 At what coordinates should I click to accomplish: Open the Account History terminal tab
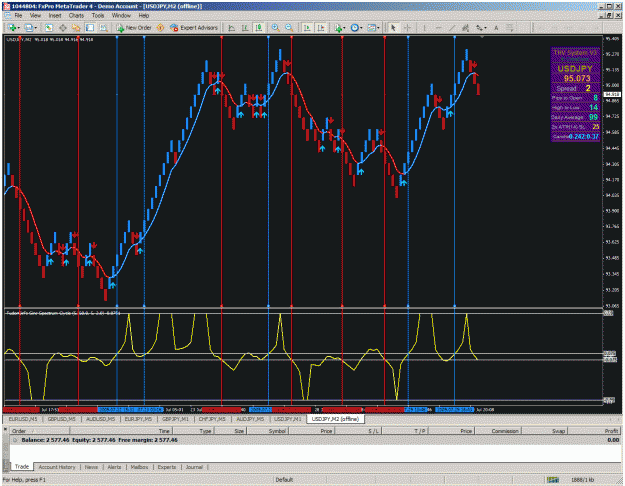point(57,467)
